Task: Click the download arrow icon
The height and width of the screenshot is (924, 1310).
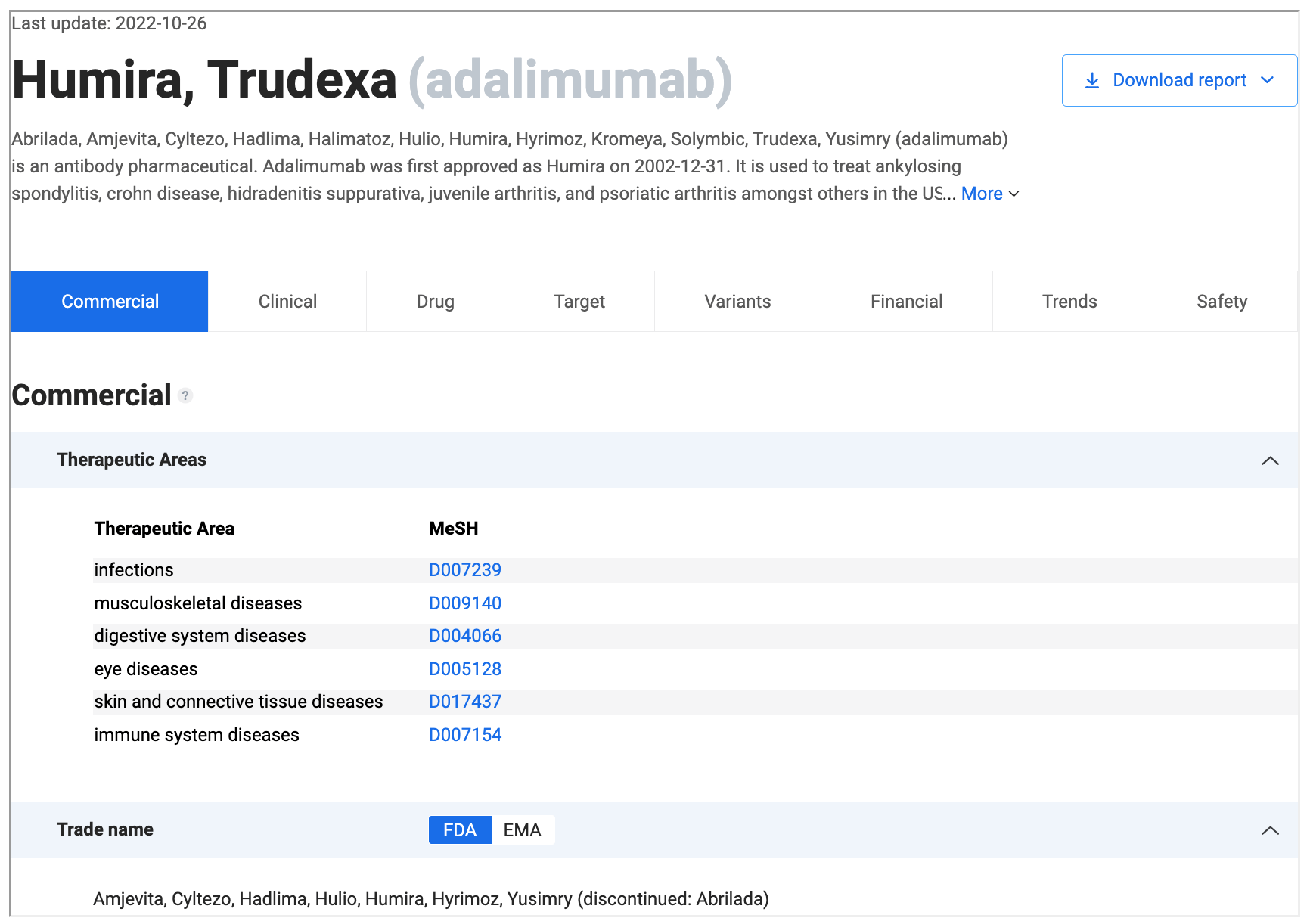Action: click(x=1091, y=80)
